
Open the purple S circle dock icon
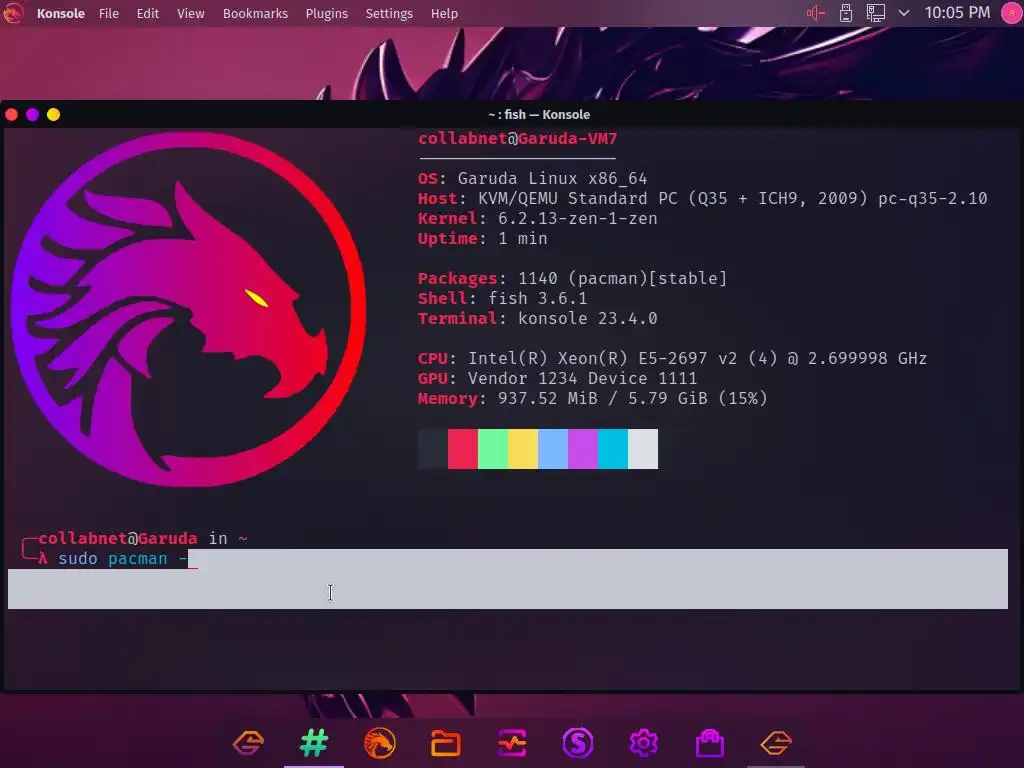[578, 743]
